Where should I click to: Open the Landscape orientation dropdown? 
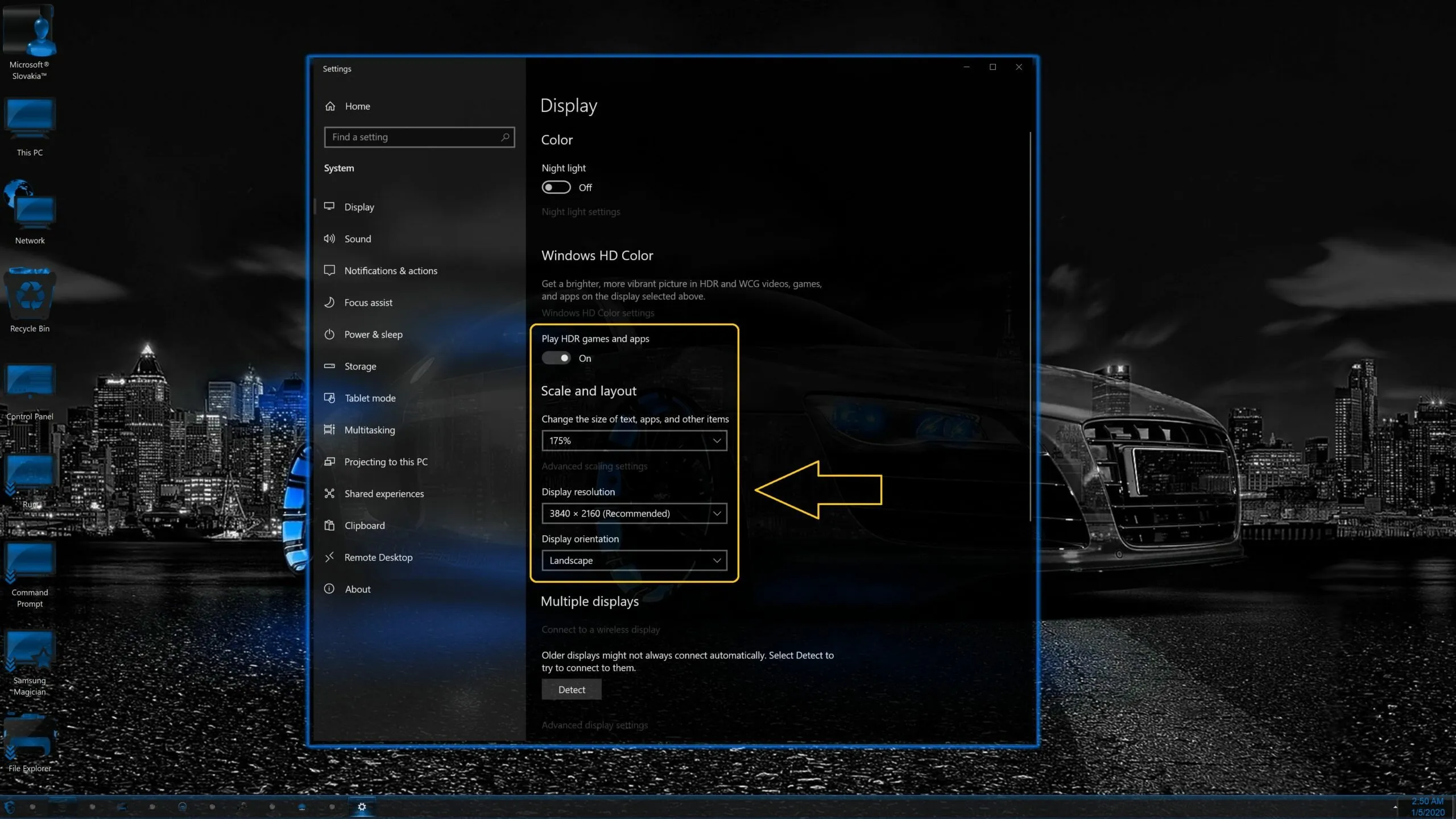(634, 561)
